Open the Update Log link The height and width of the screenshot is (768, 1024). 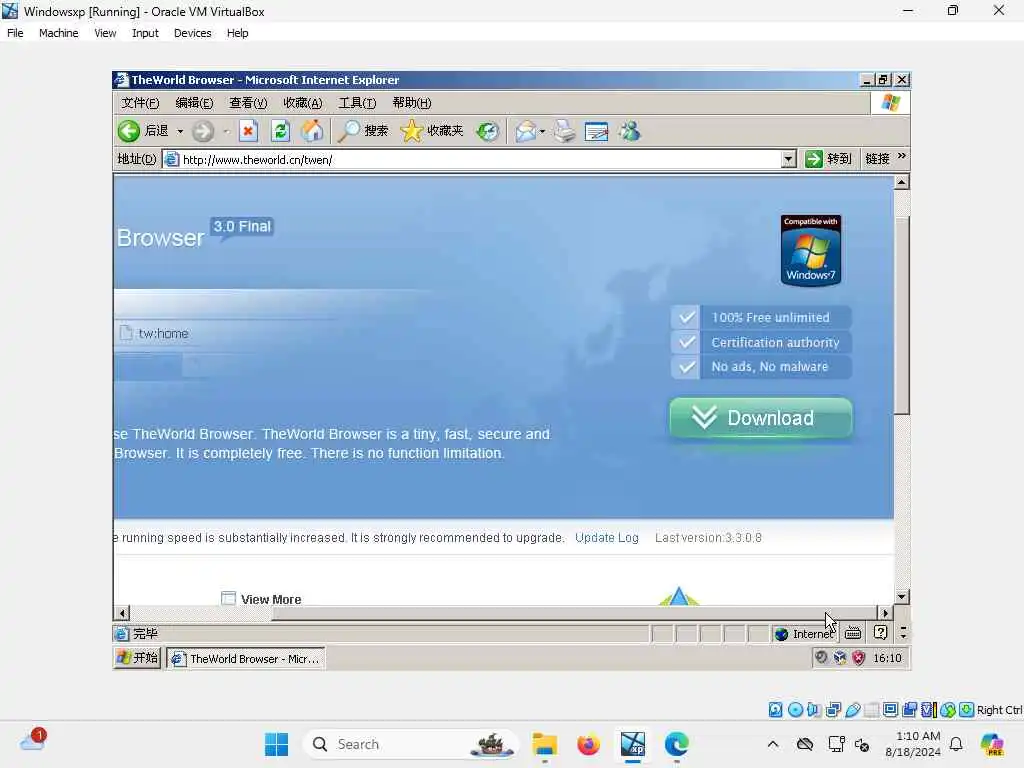pyautogui.click(x=607, y=537)
